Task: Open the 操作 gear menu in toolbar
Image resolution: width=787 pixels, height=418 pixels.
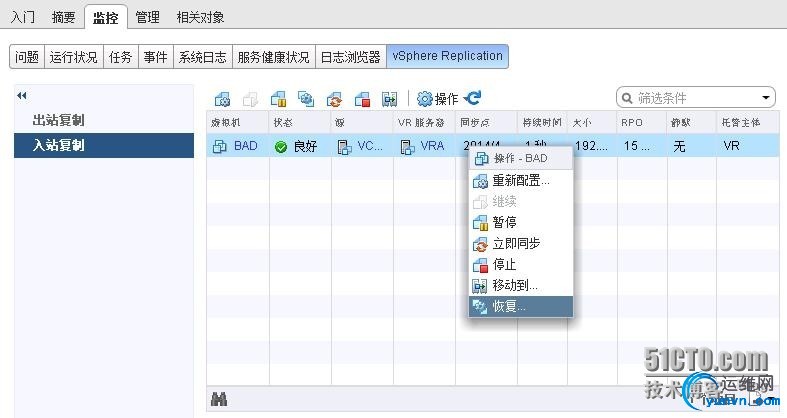Action: coord(438,99)
